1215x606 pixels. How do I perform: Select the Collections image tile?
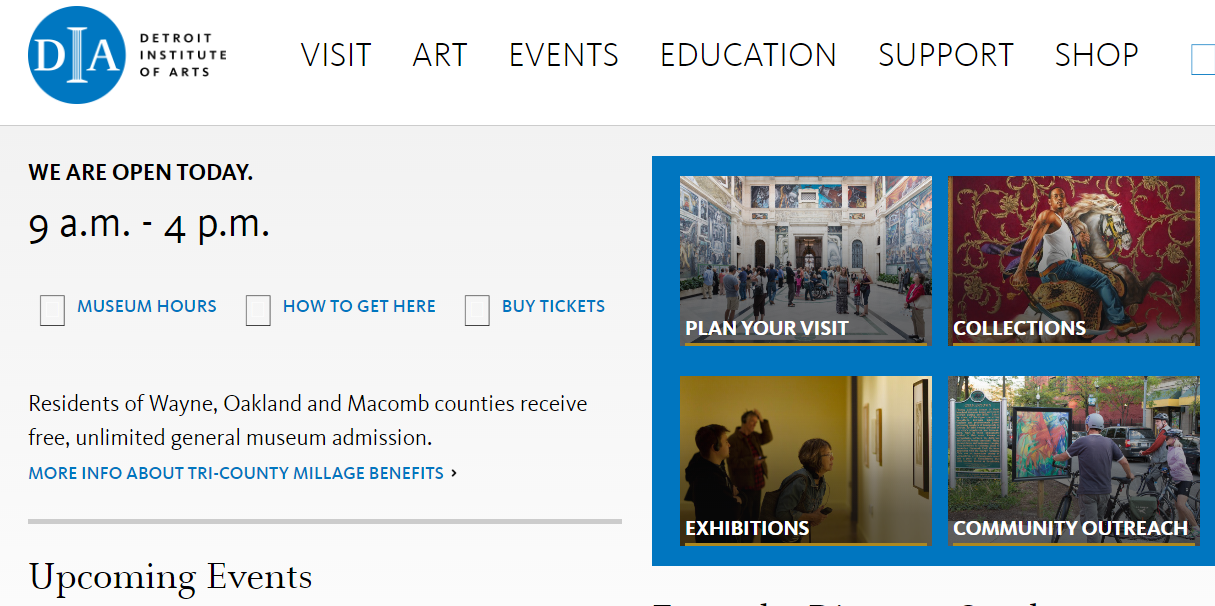pyautogui.click(x=1073, y=261)
